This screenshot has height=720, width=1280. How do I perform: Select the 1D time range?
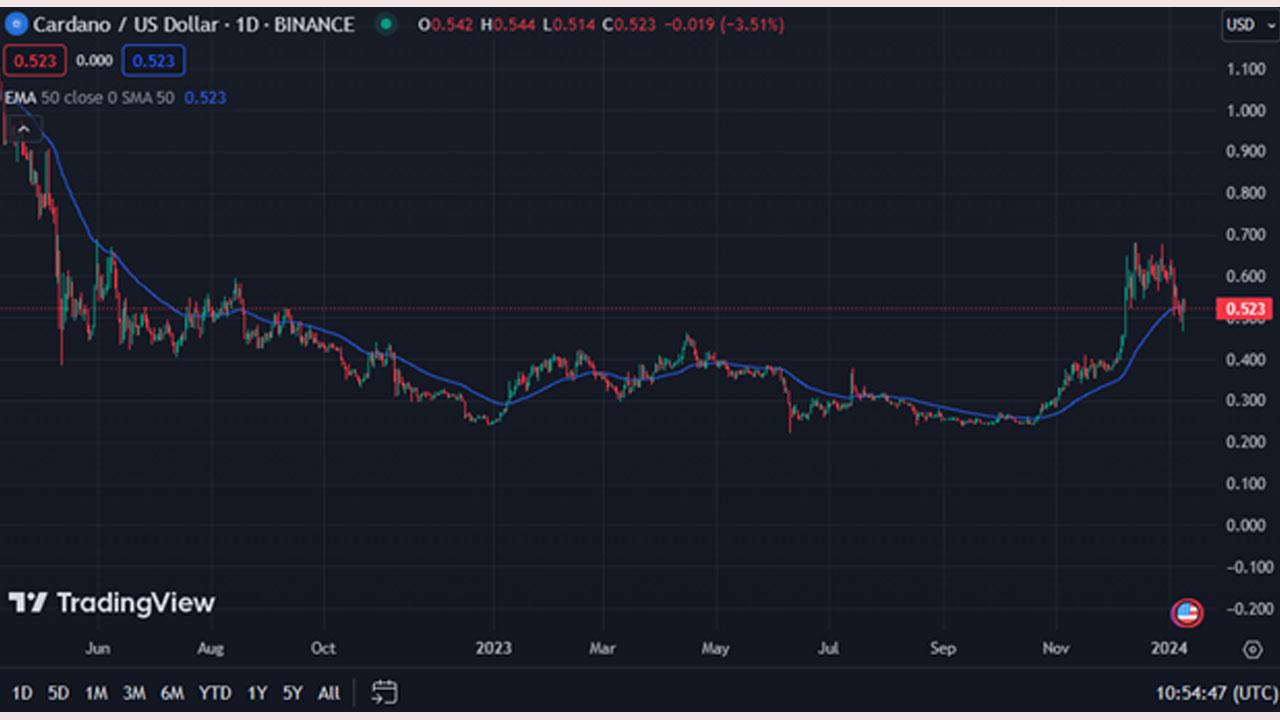point(22,692)
